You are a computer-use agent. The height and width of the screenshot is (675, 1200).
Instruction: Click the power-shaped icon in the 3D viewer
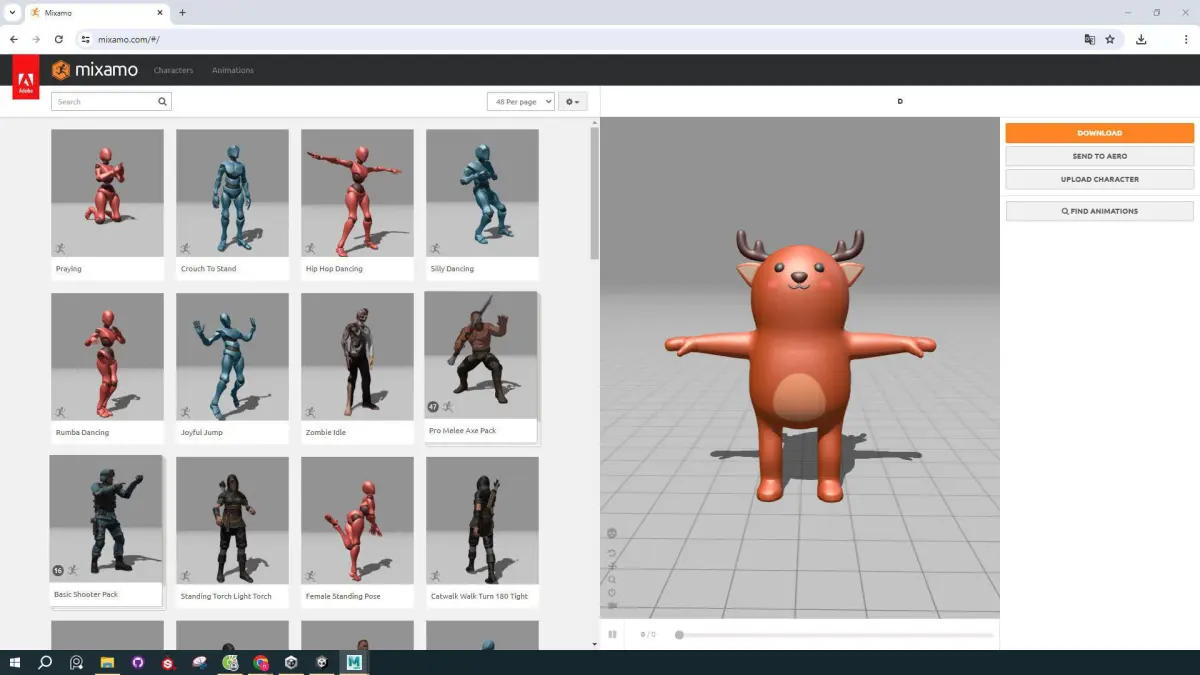[x=612, y=592]
